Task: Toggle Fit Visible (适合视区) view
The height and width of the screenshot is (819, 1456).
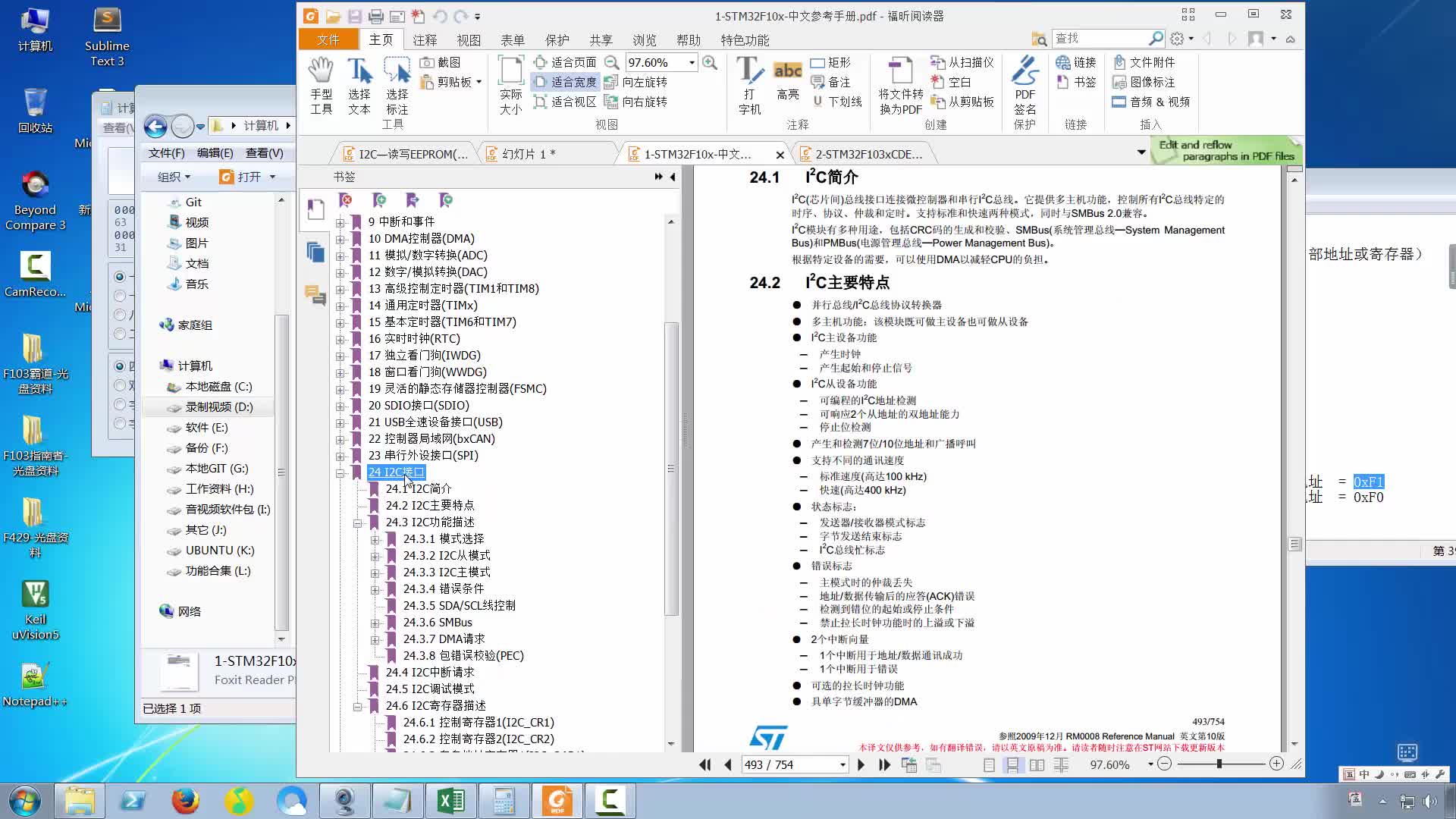Action: tap(565, 102)
